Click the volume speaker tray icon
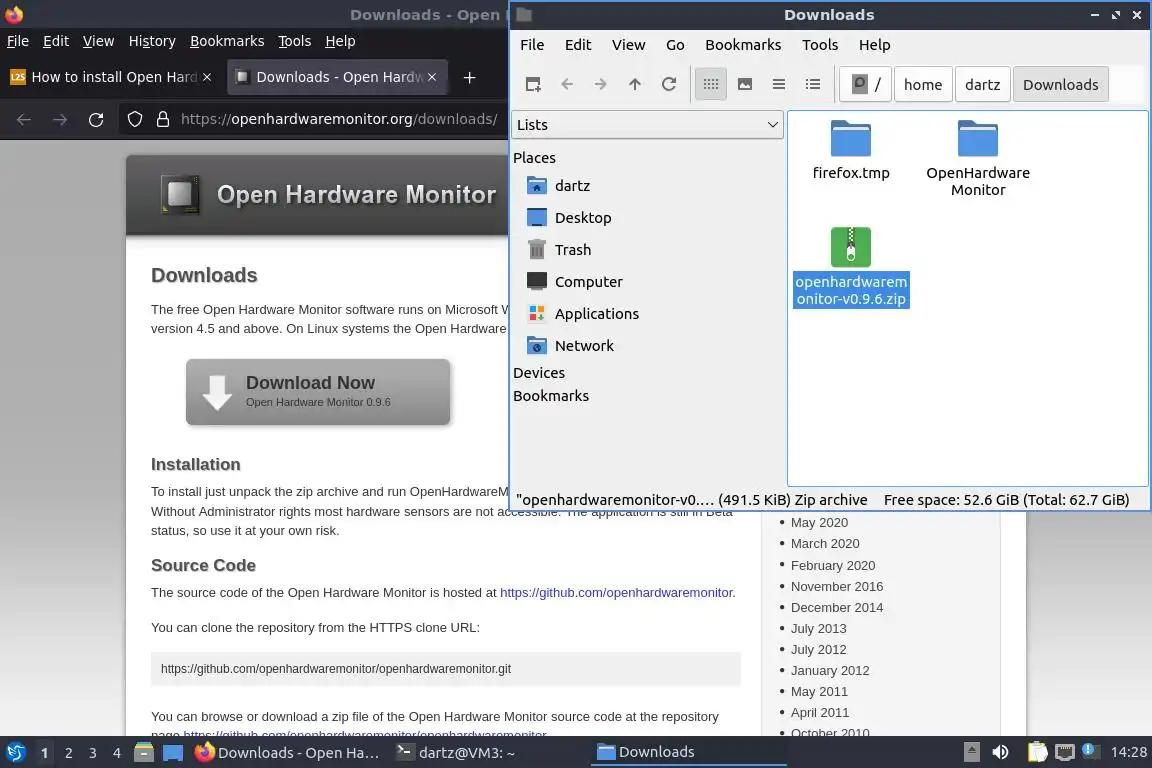This screenshot has width=1152, height=768. (1000, 752)
